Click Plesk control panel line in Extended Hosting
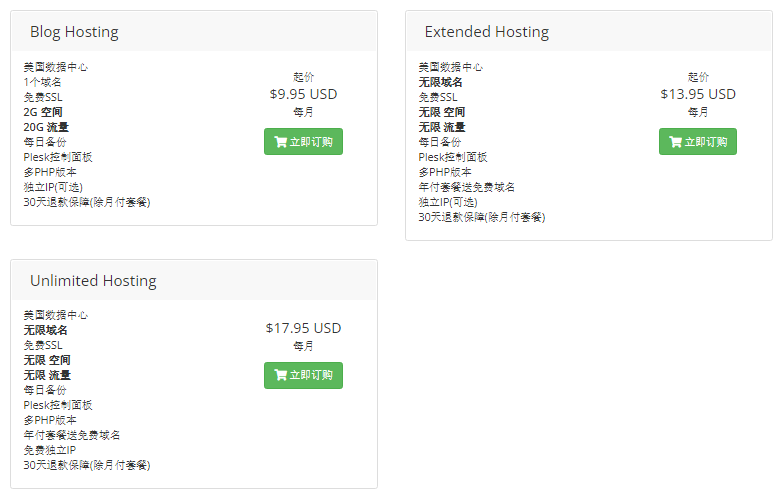Viewport: 779px width, 497px height. click(453, 157)
